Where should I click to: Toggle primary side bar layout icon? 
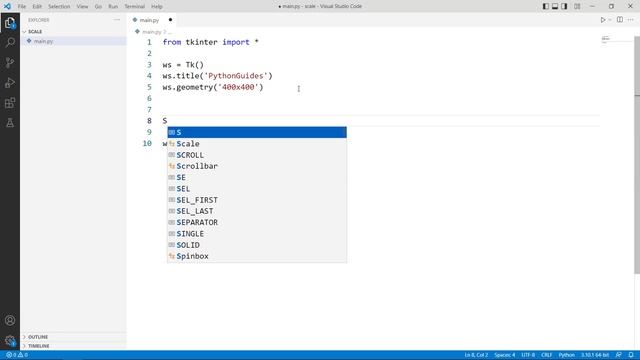[546, 6]
